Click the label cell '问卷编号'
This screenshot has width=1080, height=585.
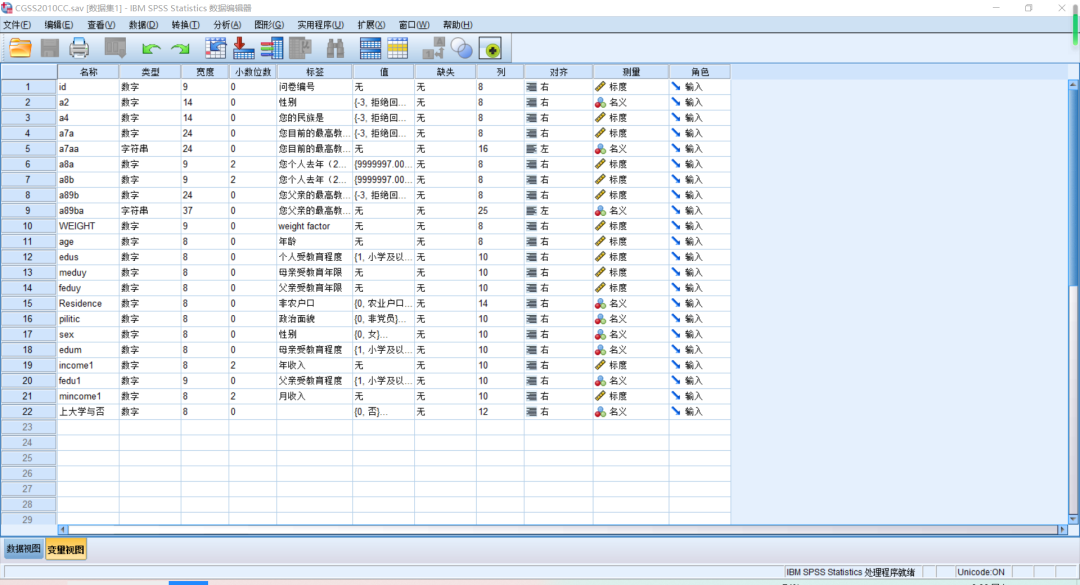coord(315,87)
